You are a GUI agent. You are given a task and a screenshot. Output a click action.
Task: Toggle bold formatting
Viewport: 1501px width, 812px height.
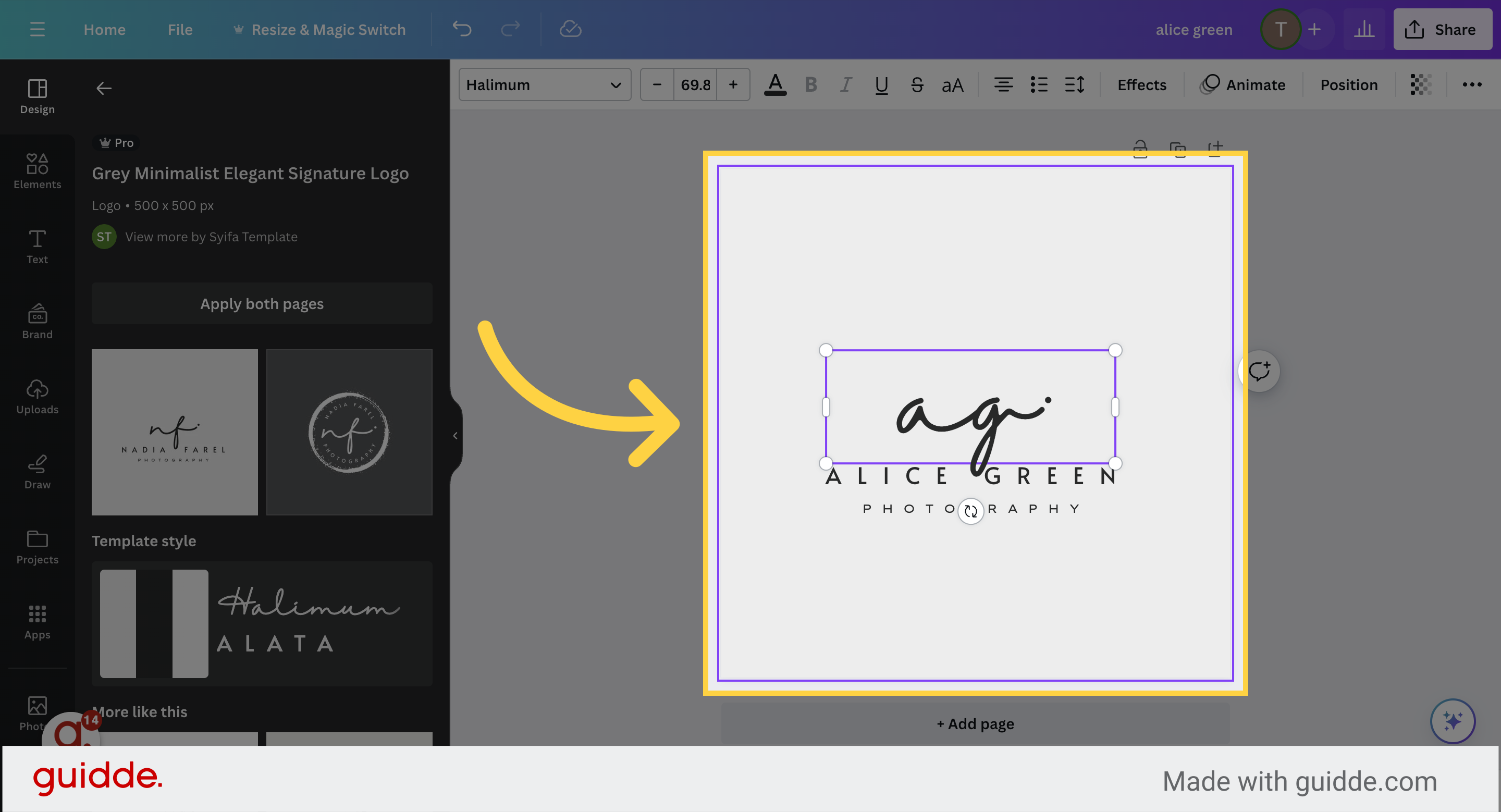[810, 84]
